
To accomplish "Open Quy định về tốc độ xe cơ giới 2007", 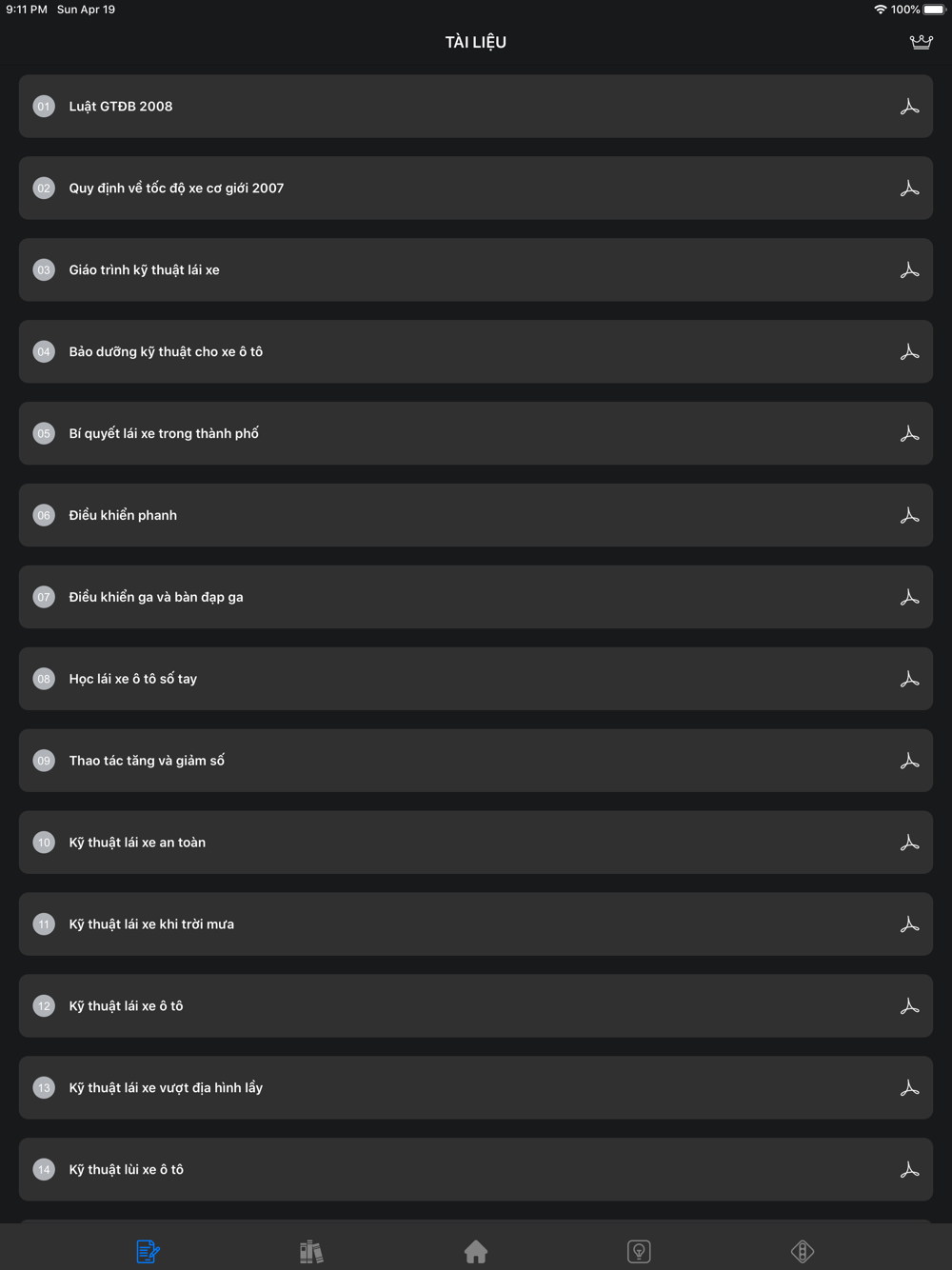I will click(x=176, y=189).
